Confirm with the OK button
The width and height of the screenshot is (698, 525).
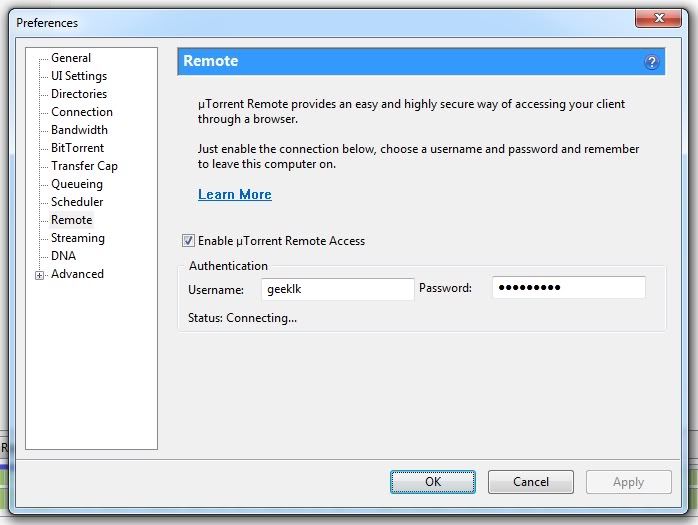[x=433, y=482]
